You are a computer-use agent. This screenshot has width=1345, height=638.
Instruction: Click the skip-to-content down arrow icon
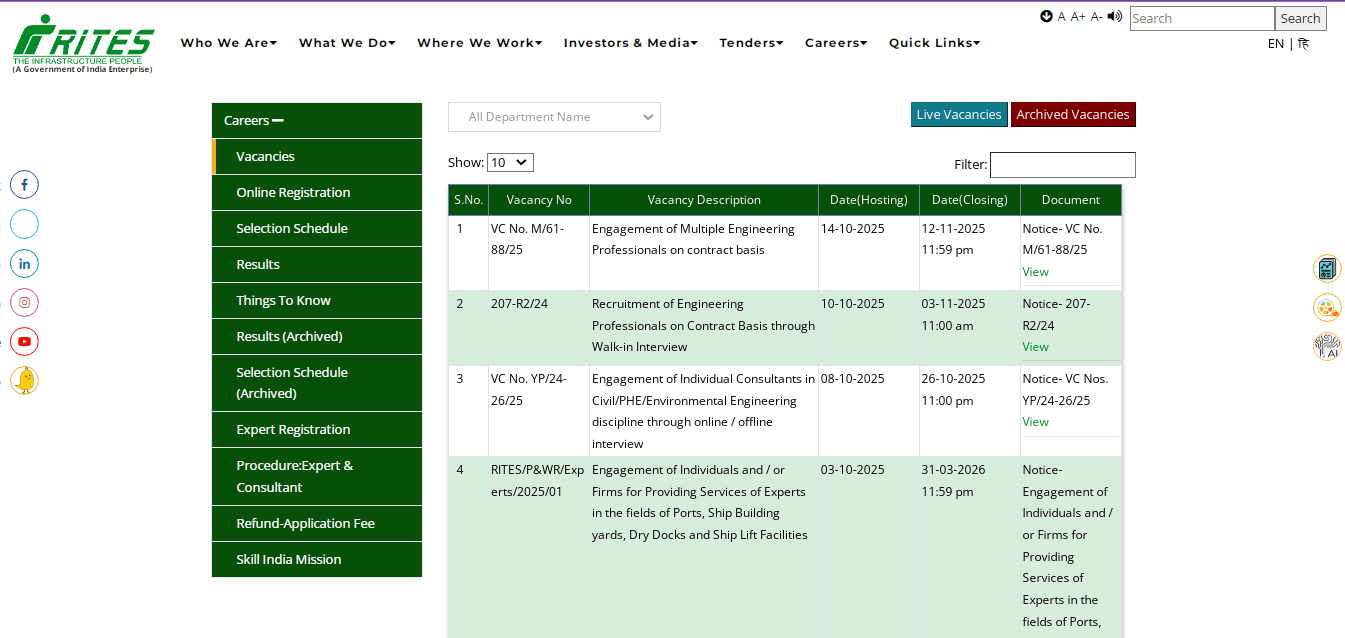tap(1046, 16)
